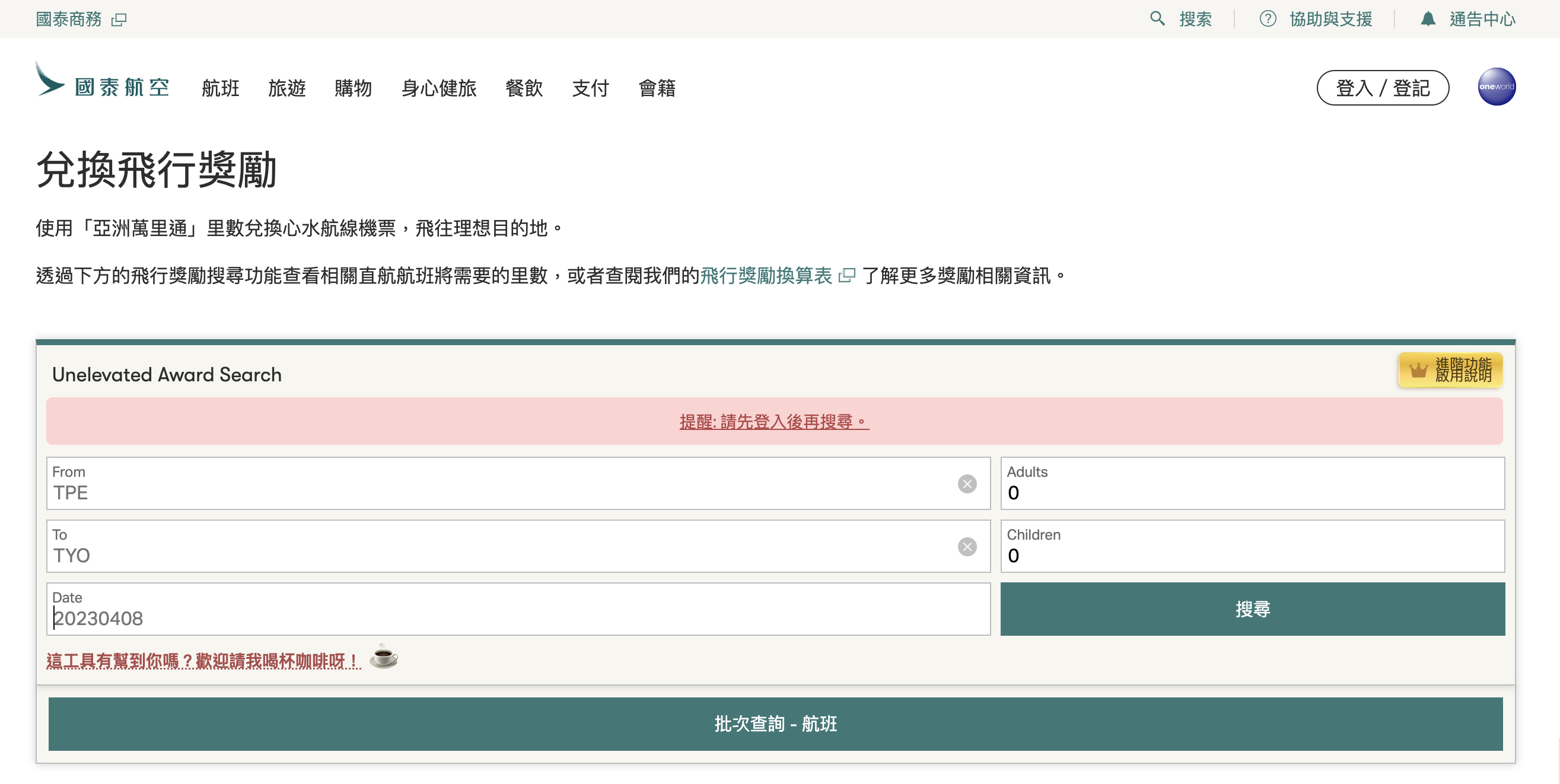Clear the From field TPE value

pos(966,484)
